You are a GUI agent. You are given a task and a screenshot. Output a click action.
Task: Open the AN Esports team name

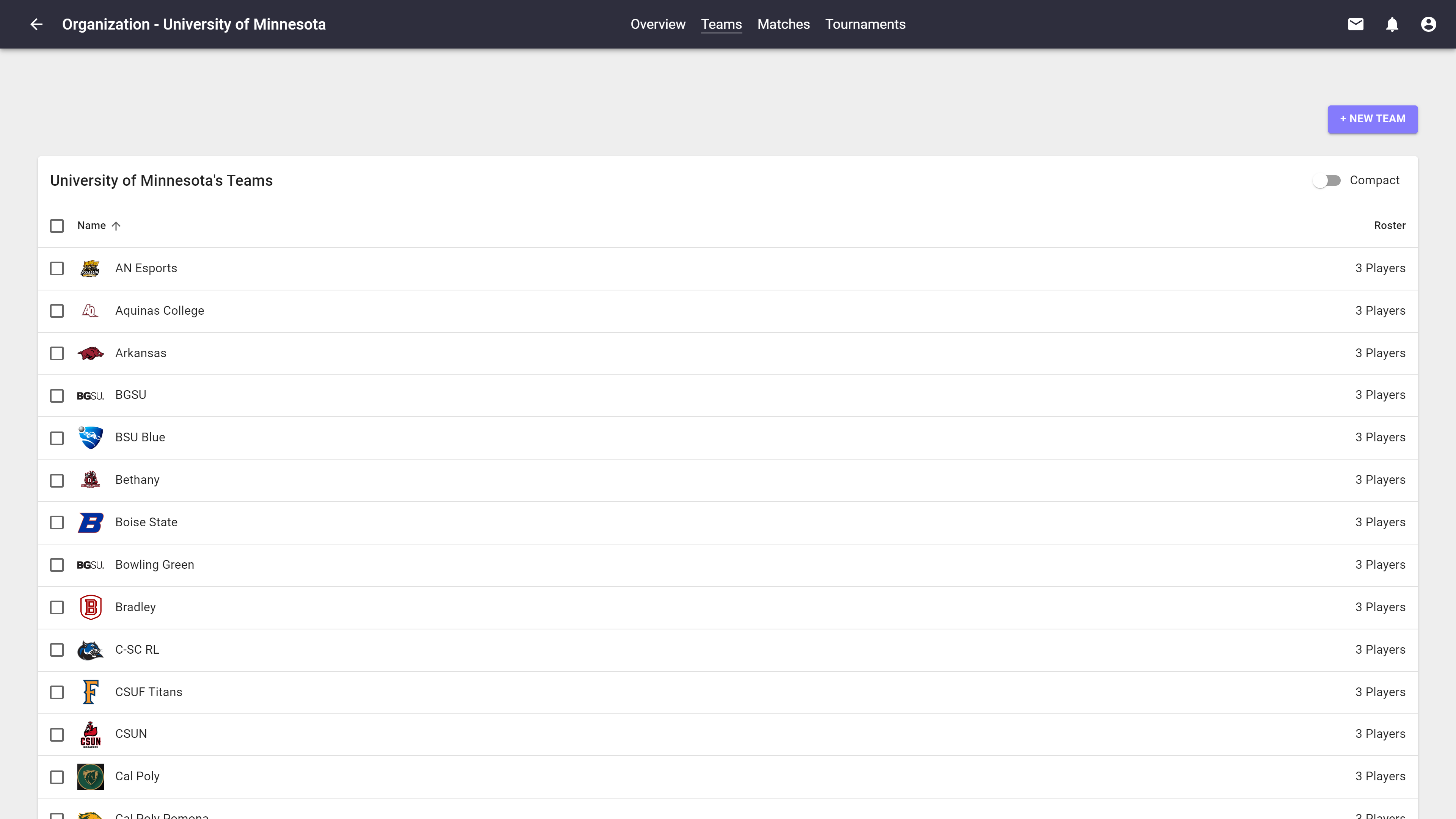tap(146, 268)
